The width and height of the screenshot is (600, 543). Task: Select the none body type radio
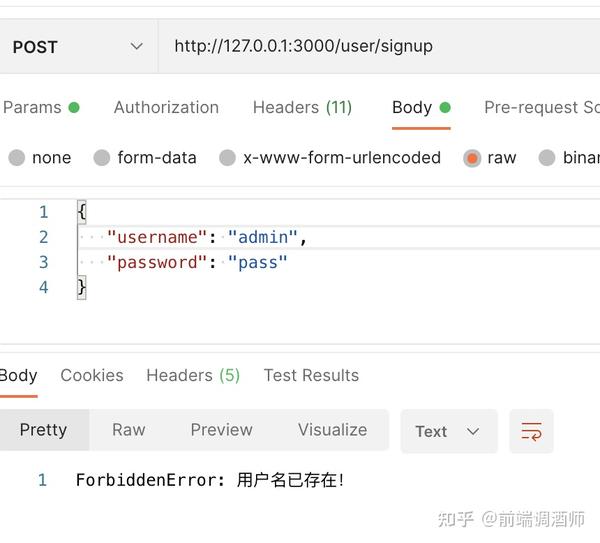17,158
